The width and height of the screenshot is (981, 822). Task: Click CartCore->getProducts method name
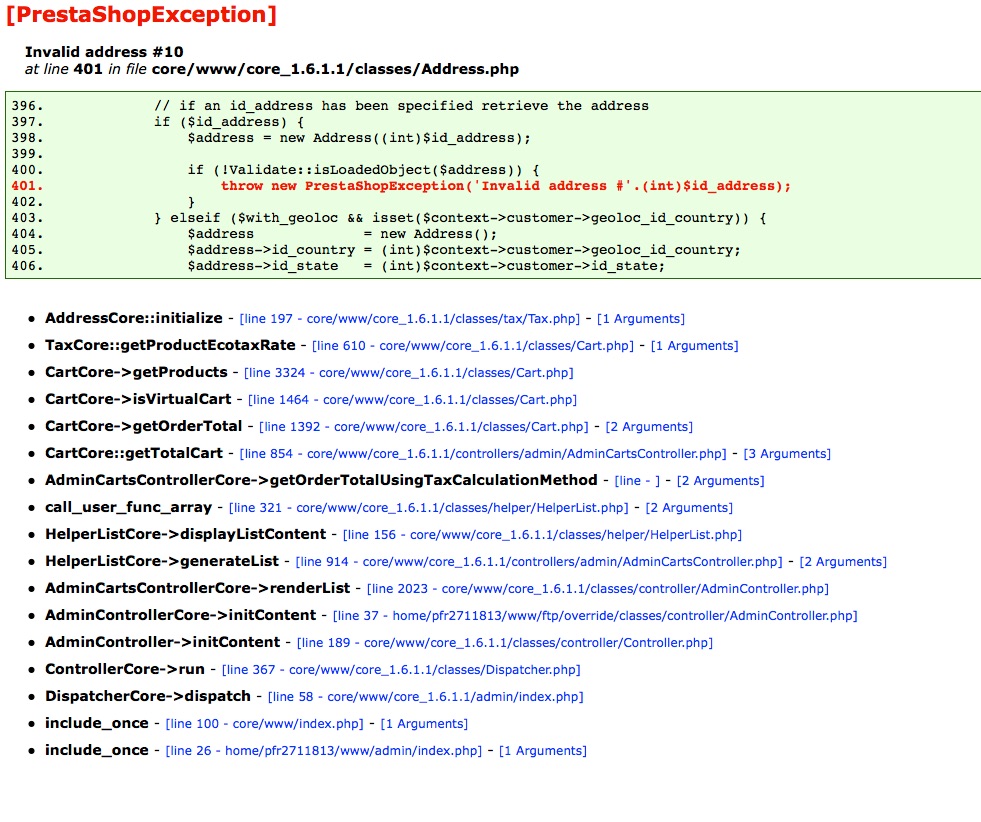tap(136, 372)
